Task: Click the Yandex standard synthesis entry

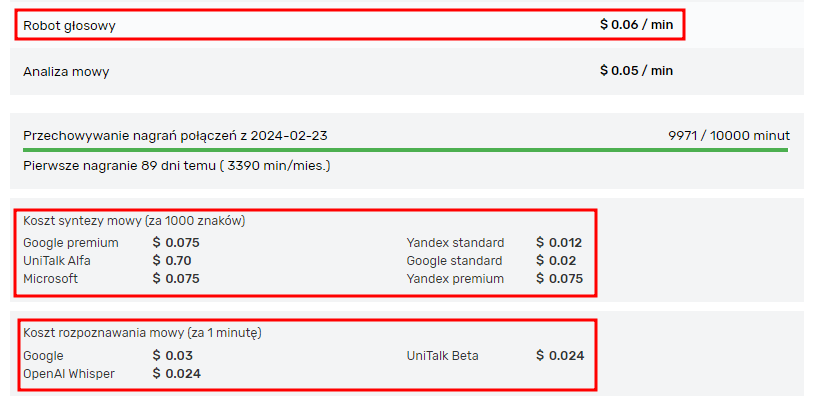Action: point(455,243)
